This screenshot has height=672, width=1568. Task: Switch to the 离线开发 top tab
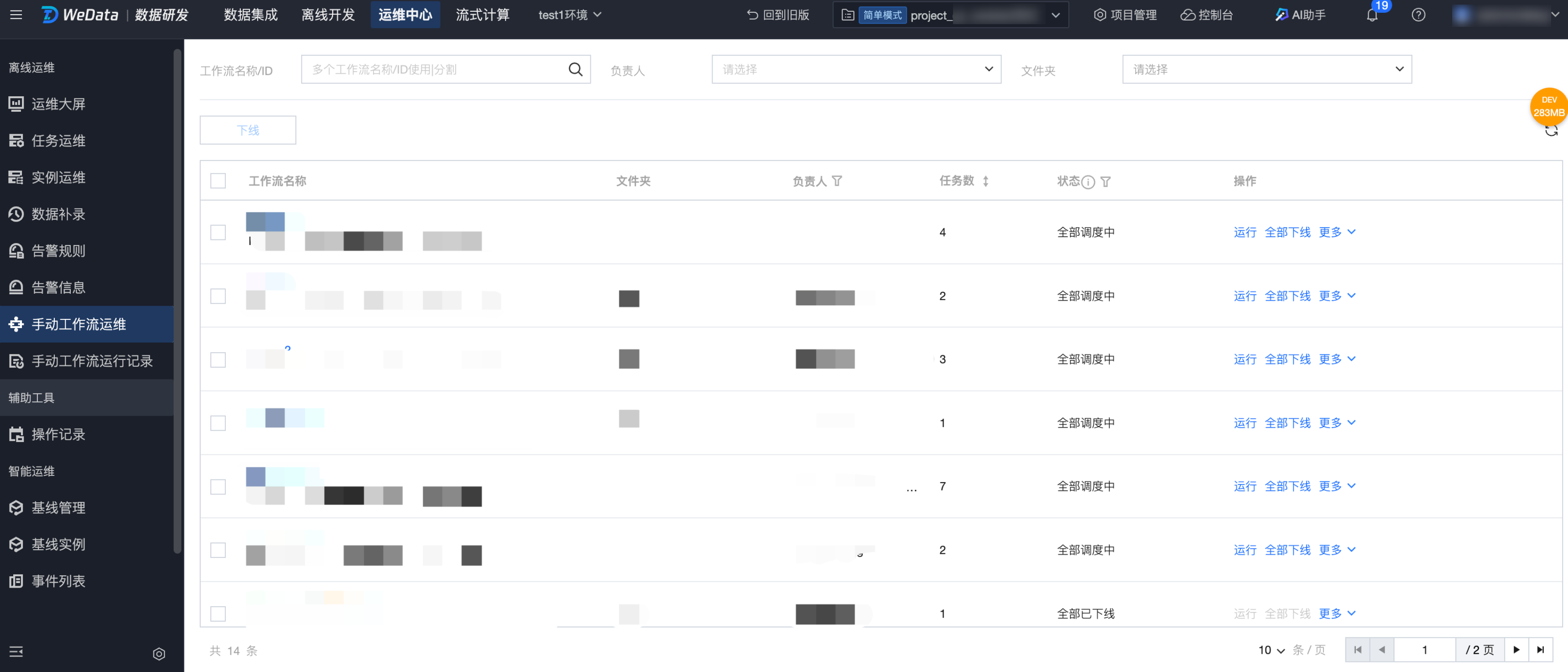[328, 15]
